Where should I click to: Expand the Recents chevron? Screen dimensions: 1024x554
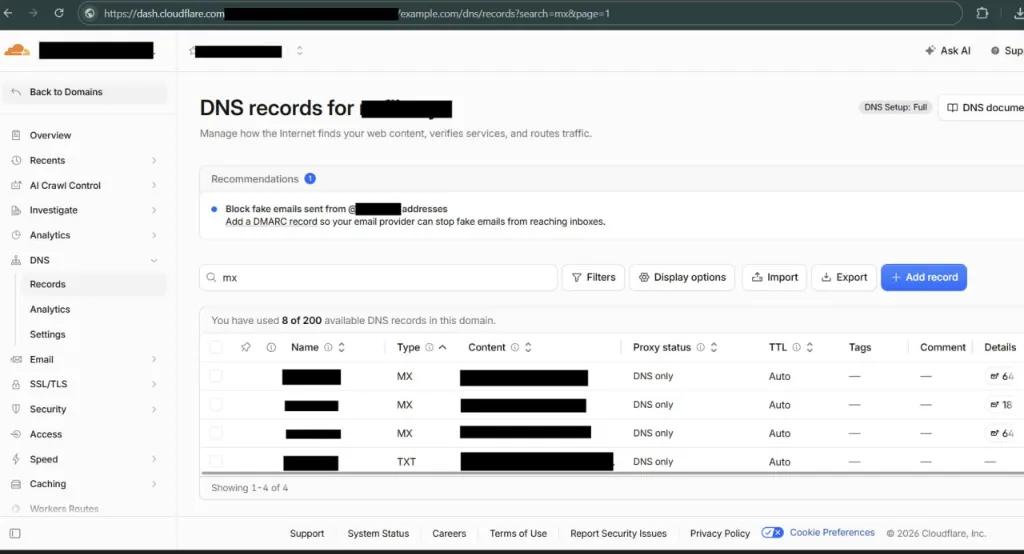[154, 160]
